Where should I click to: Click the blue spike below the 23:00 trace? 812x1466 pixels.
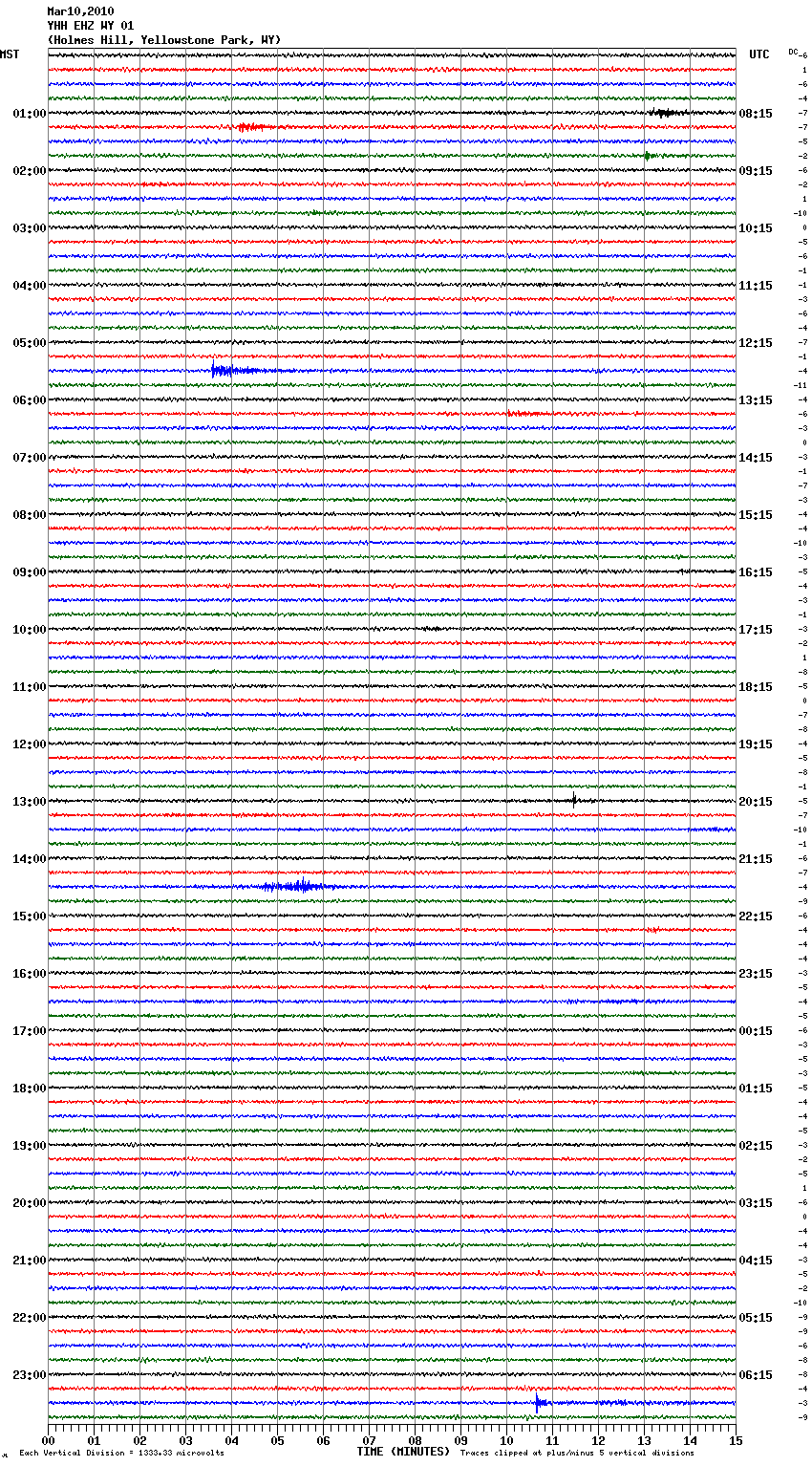538,1403
